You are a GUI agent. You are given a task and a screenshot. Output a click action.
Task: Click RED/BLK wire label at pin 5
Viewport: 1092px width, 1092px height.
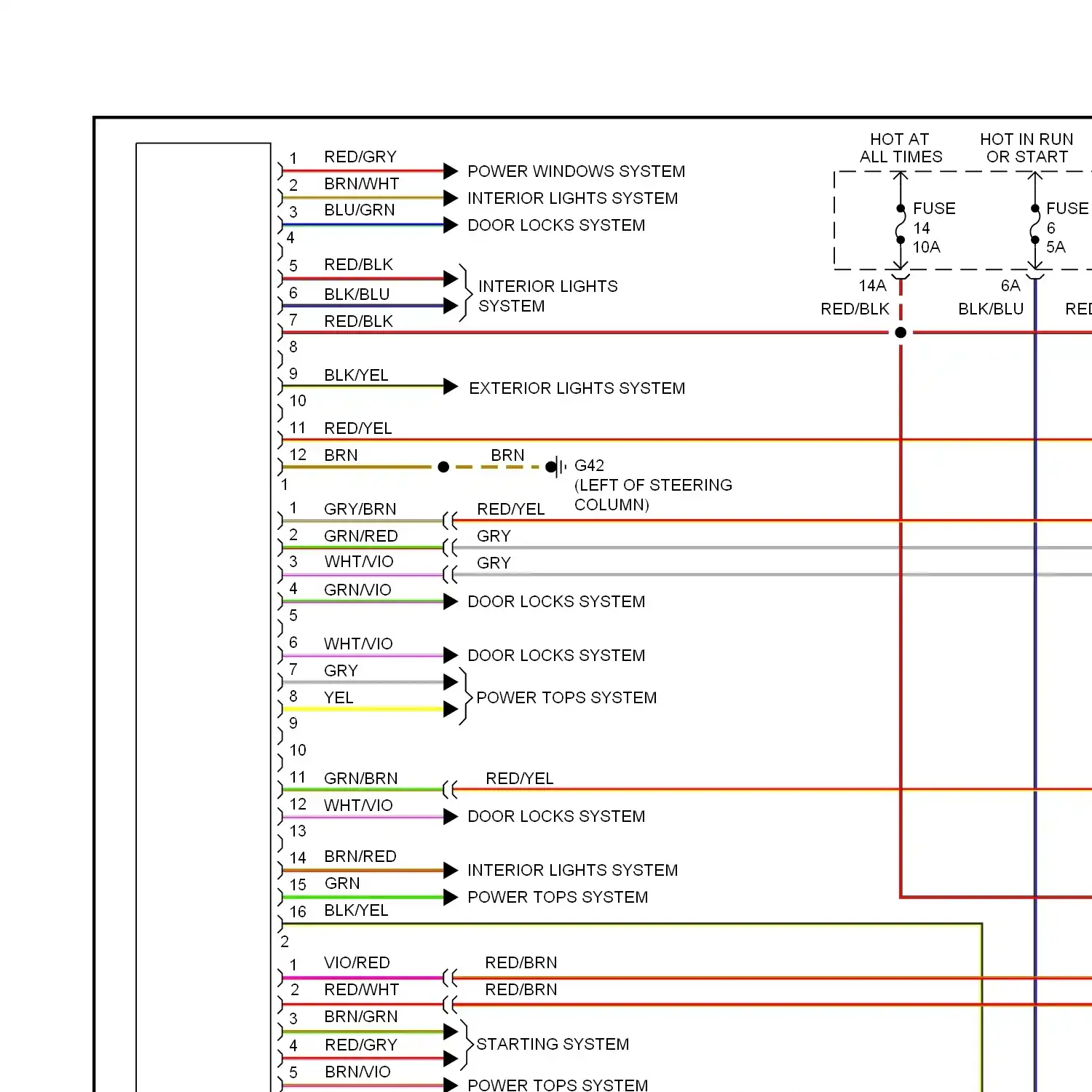point(358,264)
